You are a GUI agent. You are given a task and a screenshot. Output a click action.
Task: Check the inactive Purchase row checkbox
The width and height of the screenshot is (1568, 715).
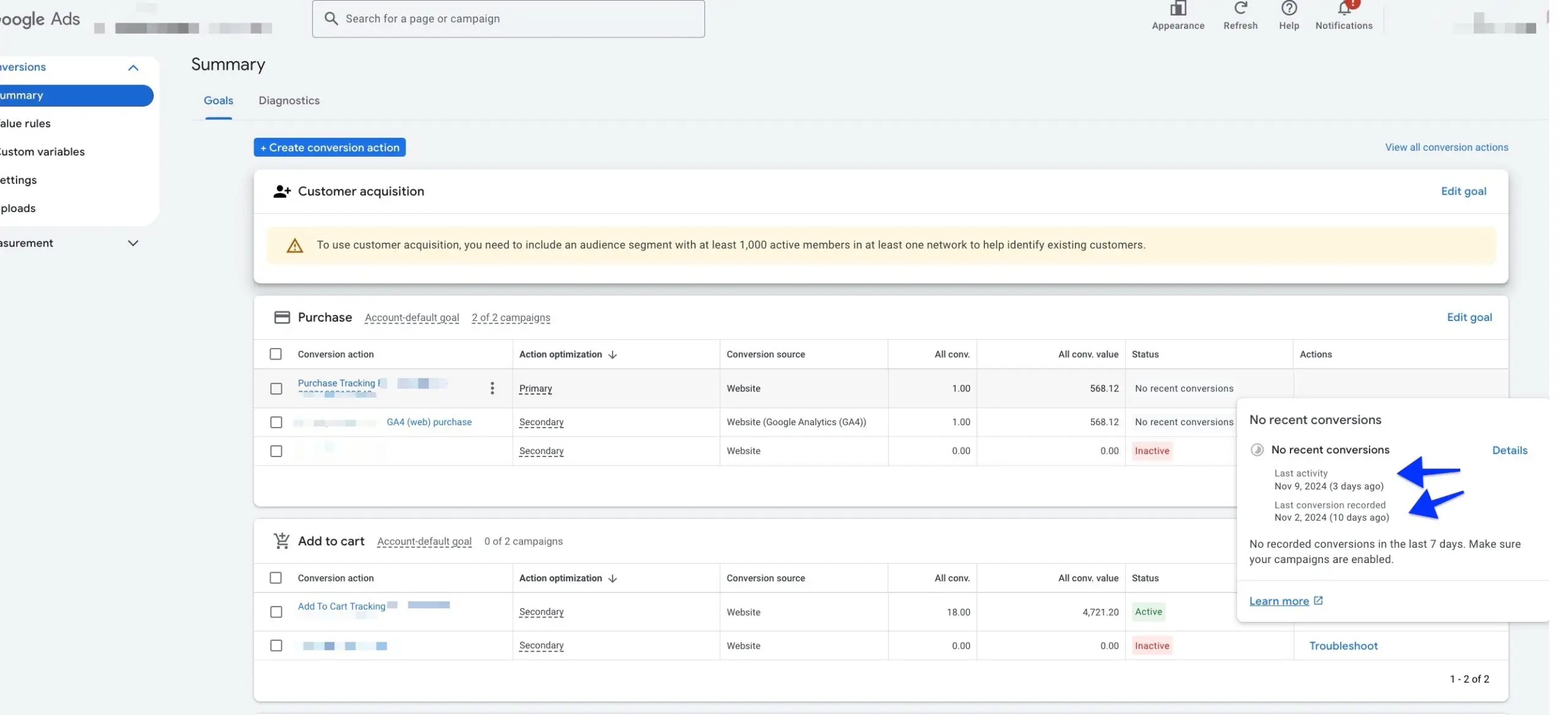pos(276,451)
